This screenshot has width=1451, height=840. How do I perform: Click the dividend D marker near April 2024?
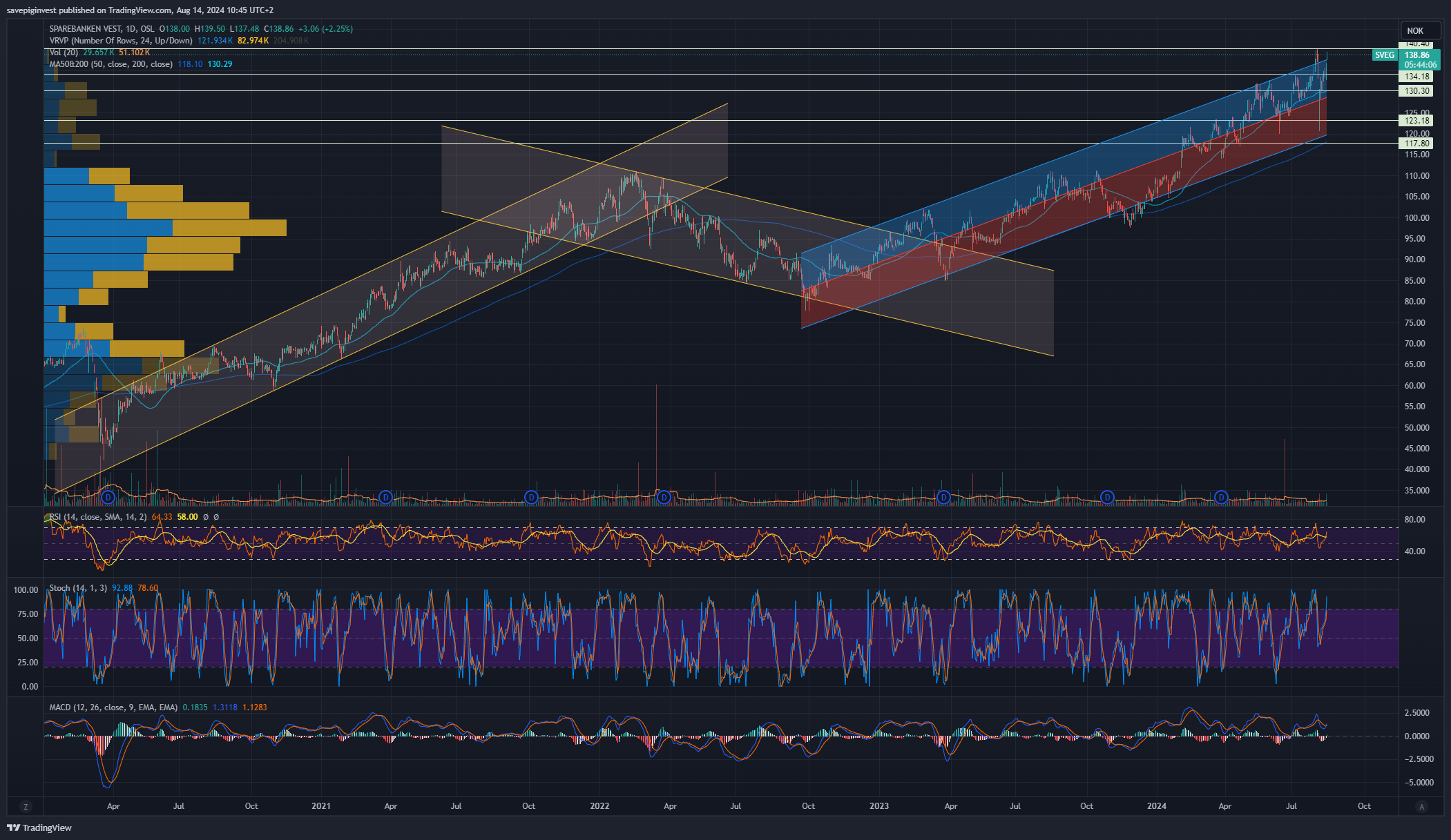tap(1221, 497)
